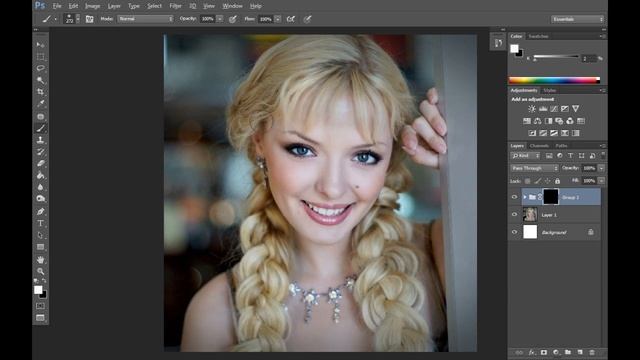This screenshot has height=360, width=640.
Task: Select the Rectangular Marquee tool
Action: (40, 56)
